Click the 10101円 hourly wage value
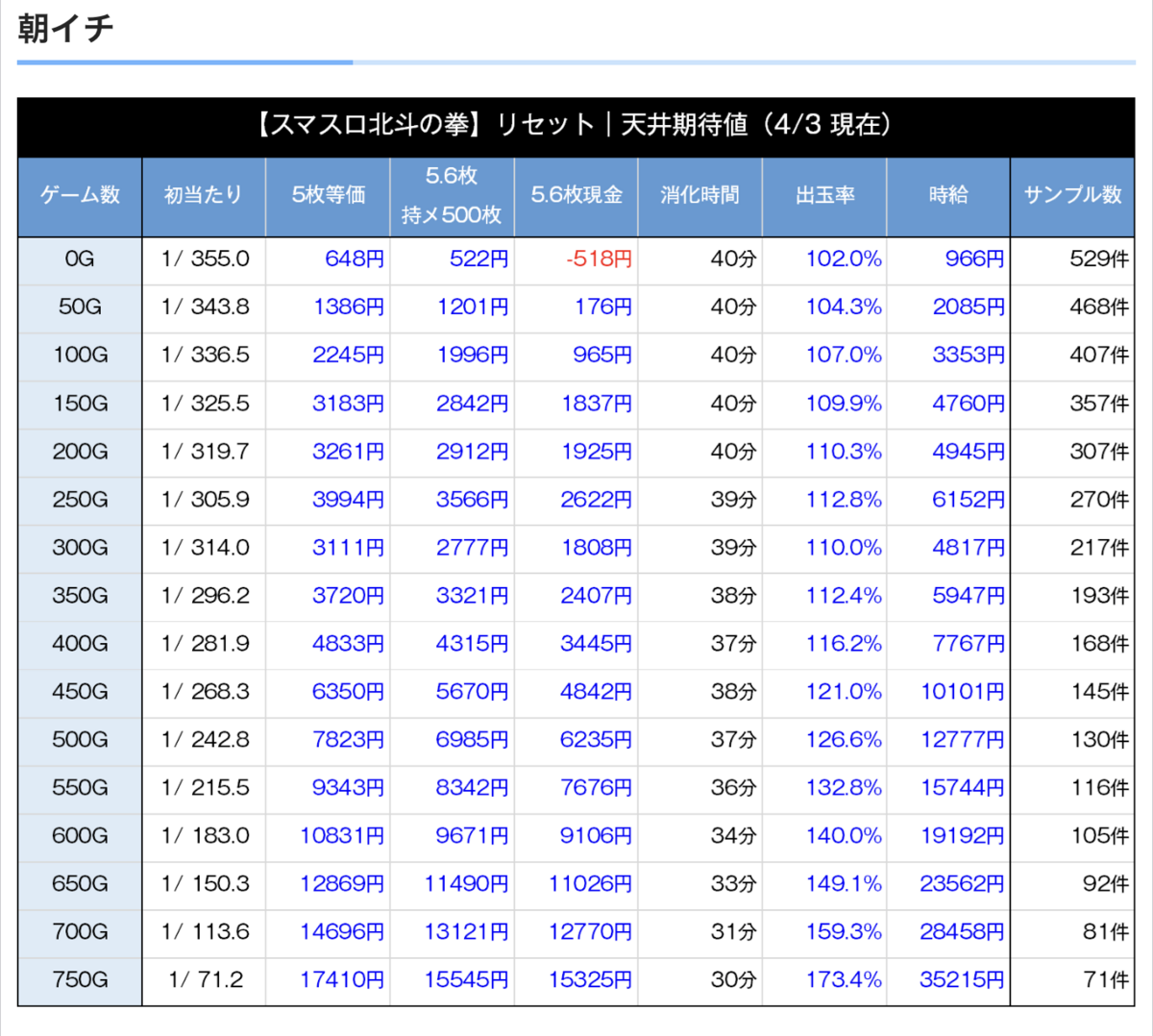This screenshot has width=1153, height=1036. pos(963,692)
